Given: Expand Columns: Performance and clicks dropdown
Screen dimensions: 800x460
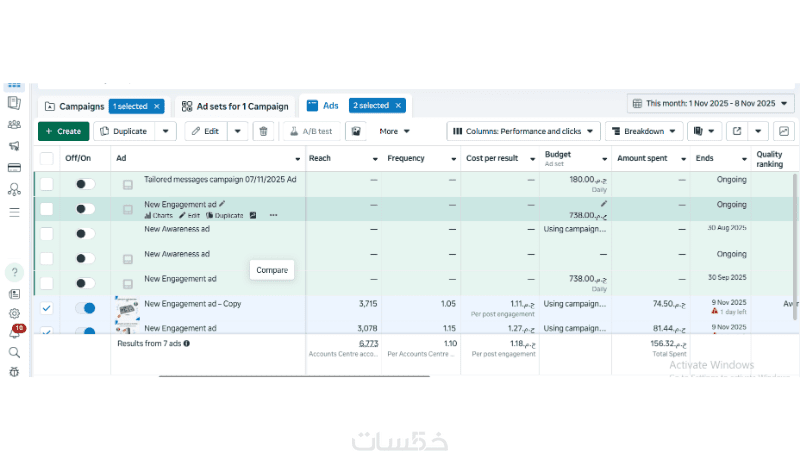Looking at the screenshot, I should click(523, 131).
